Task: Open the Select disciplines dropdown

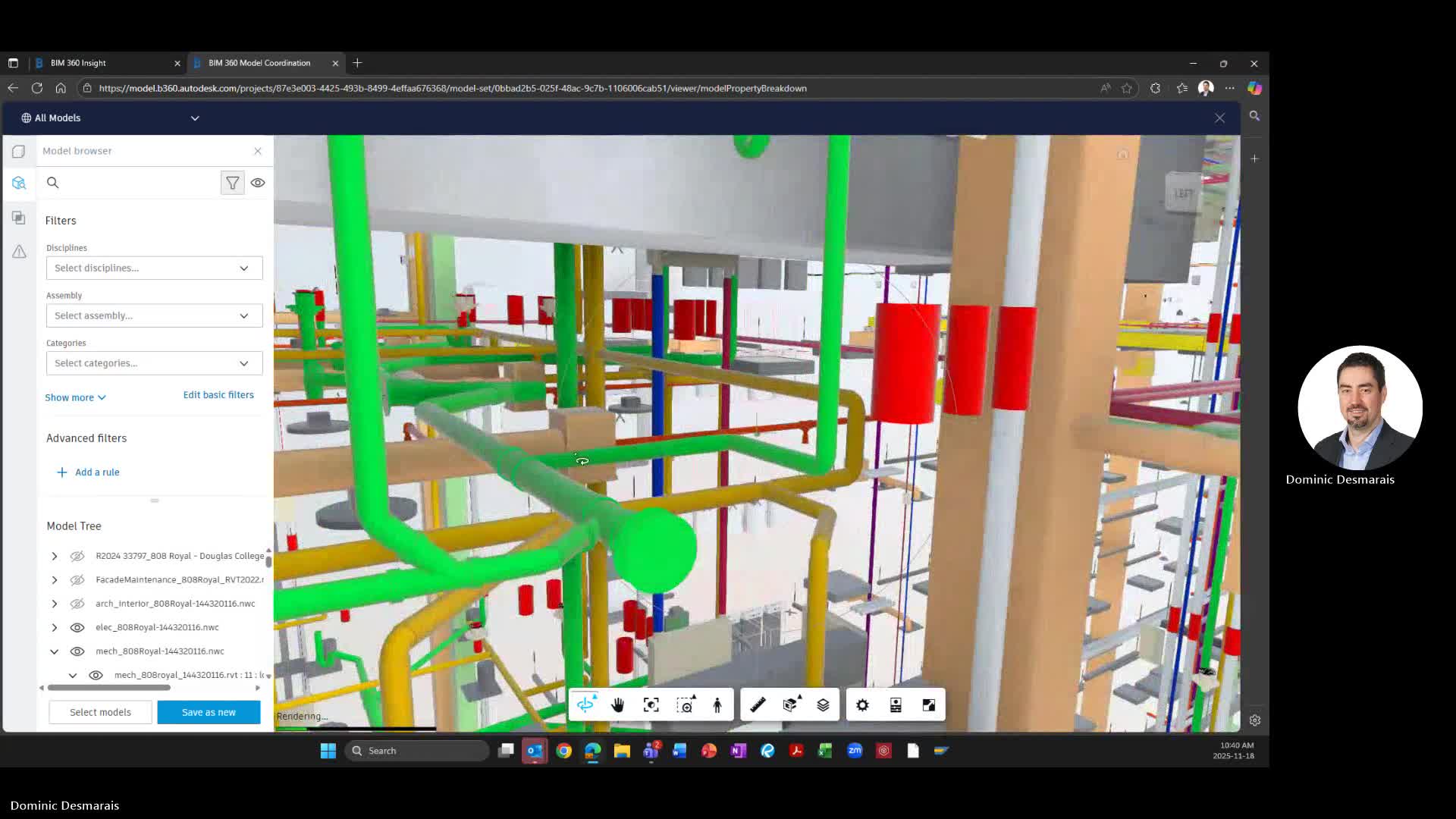Action: (x=155, y=268)
